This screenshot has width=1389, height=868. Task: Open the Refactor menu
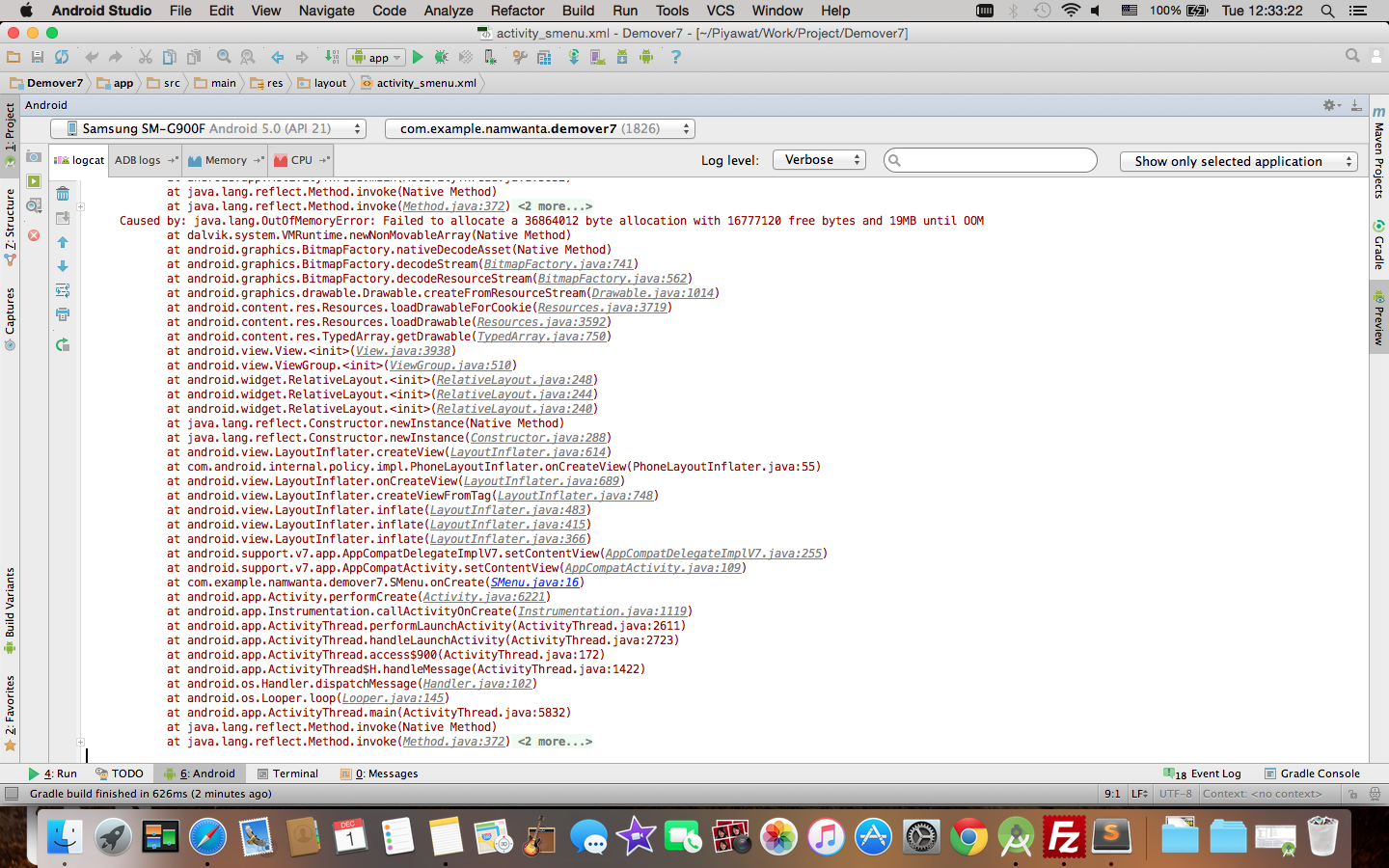coord(517,11)
